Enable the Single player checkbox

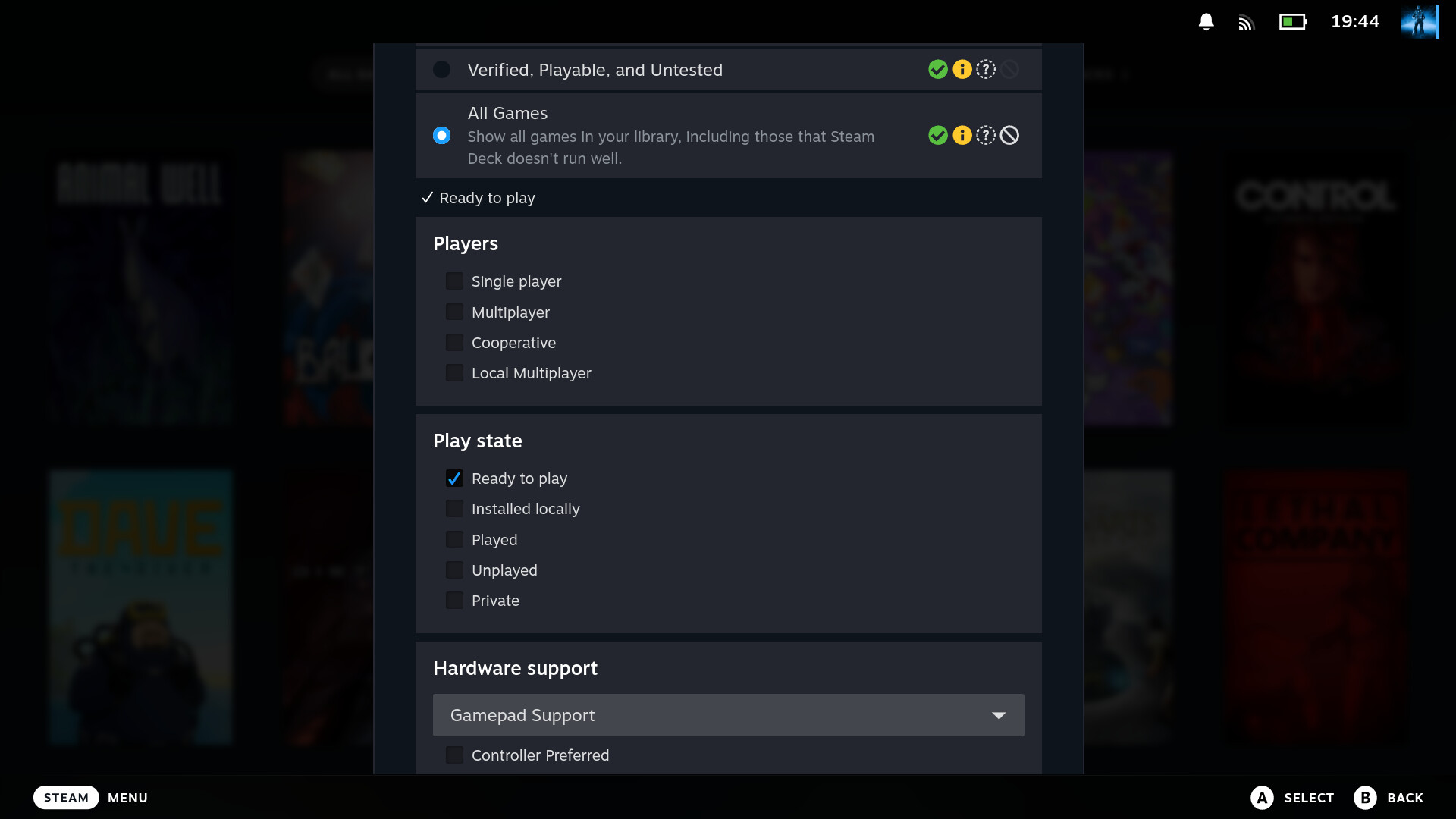(x=454, y=281)
